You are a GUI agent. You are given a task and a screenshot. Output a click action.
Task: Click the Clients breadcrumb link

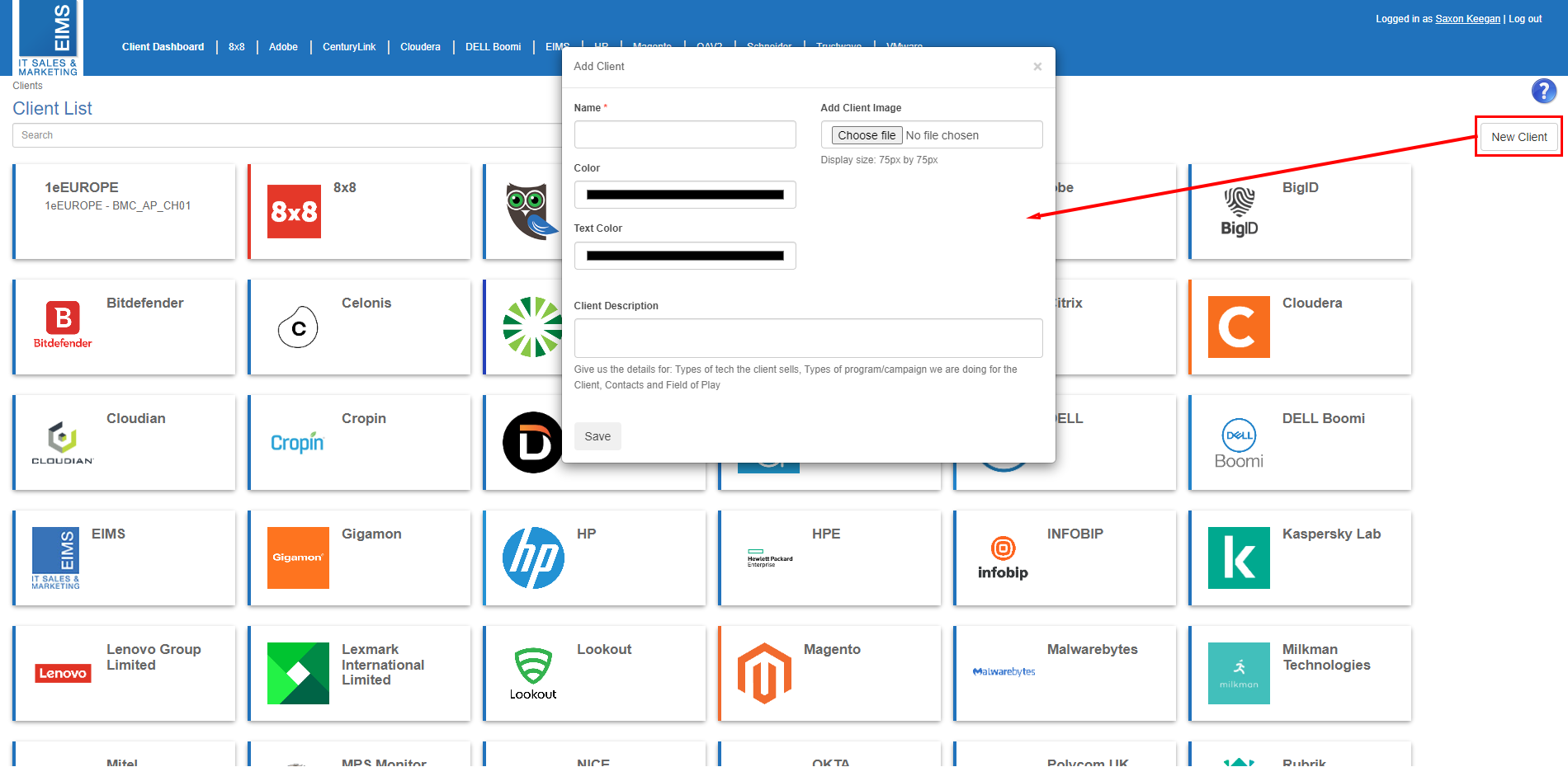pos(27,86)
